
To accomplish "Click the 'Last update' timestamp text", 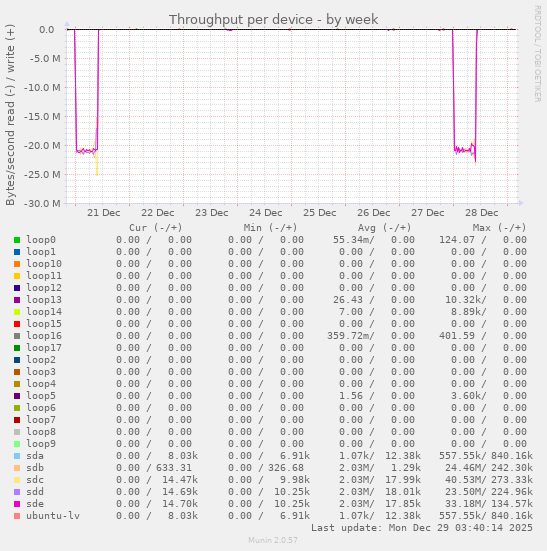I will (x=422, y=528).
